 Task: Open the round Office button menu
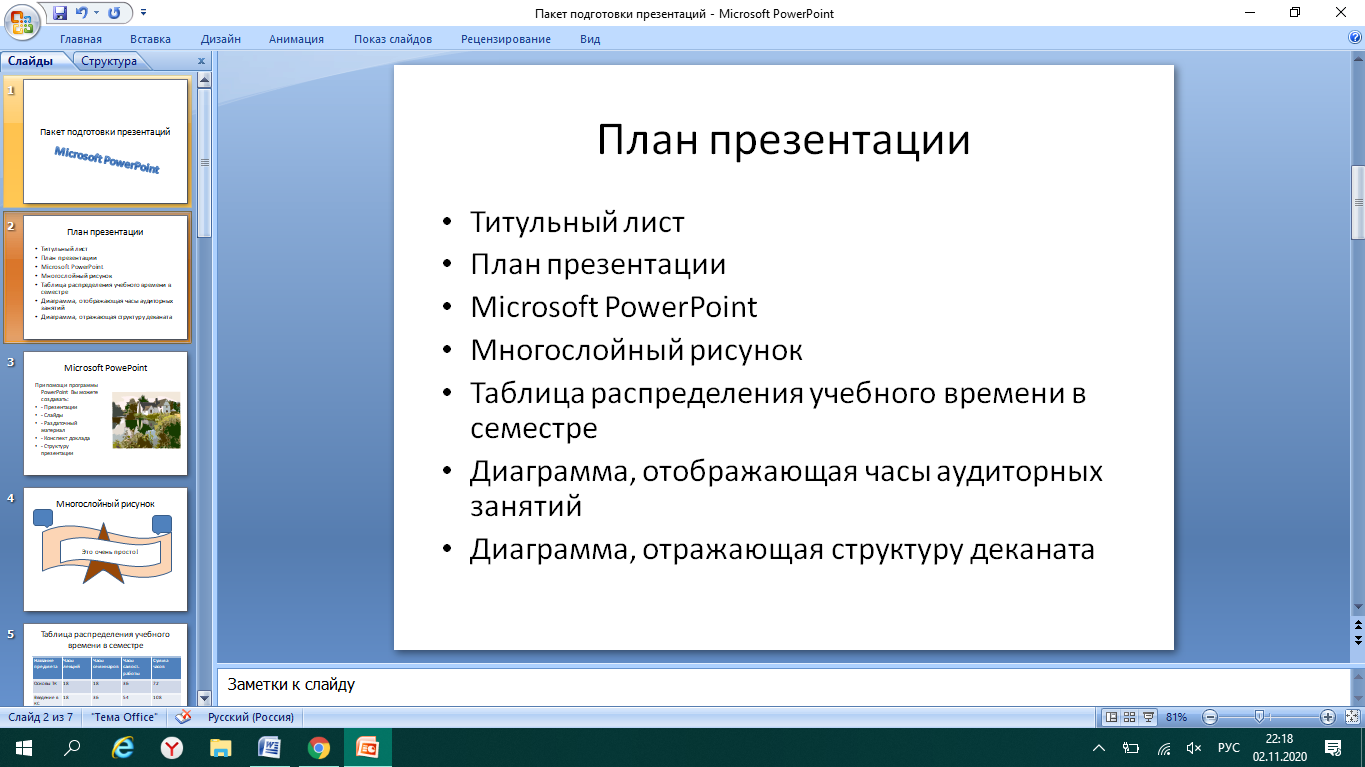point(20,20)
